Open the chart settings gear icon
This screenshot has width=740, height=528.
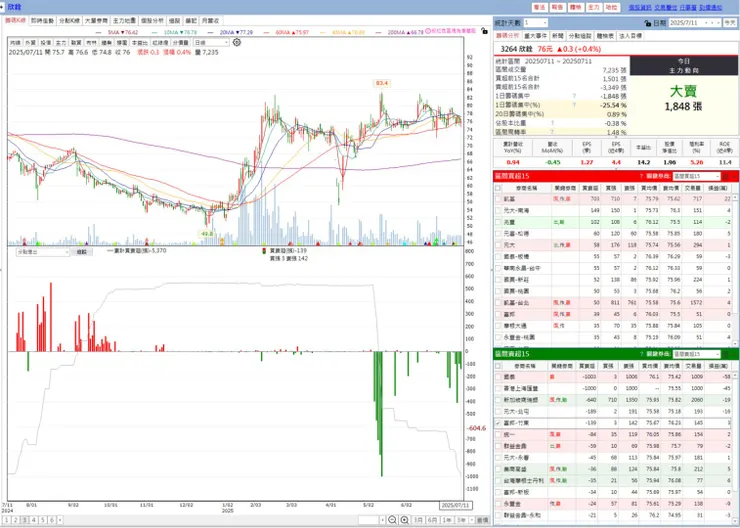237,42
